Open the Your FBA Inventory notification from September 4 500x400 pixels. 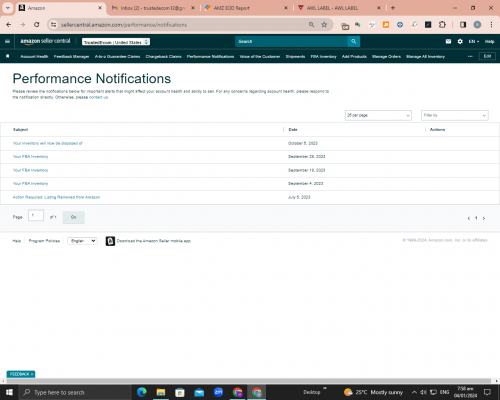pyautogui.click(x=30, y=183)
